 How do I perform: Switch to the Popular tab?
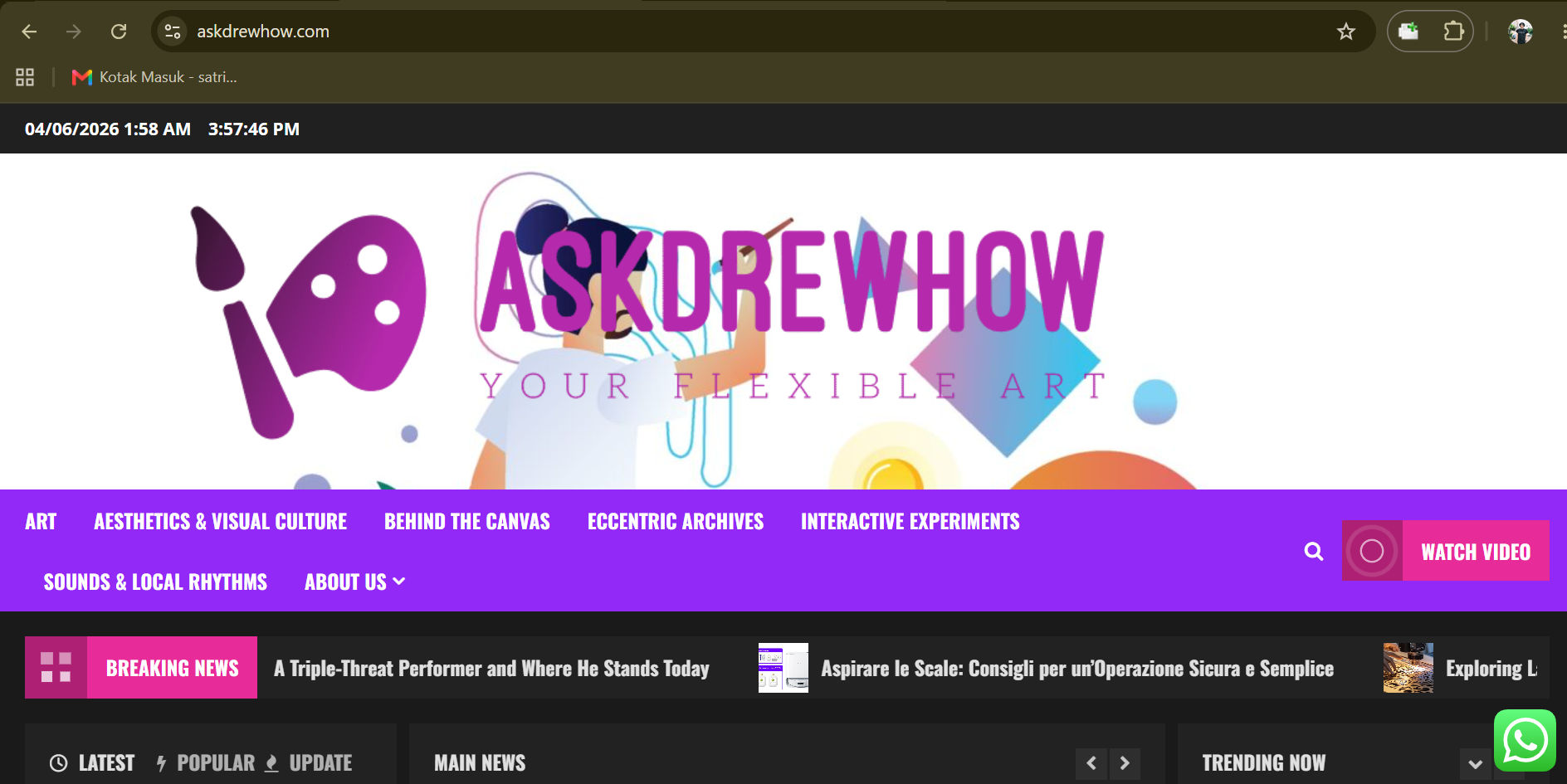click(x=206, y=763)
